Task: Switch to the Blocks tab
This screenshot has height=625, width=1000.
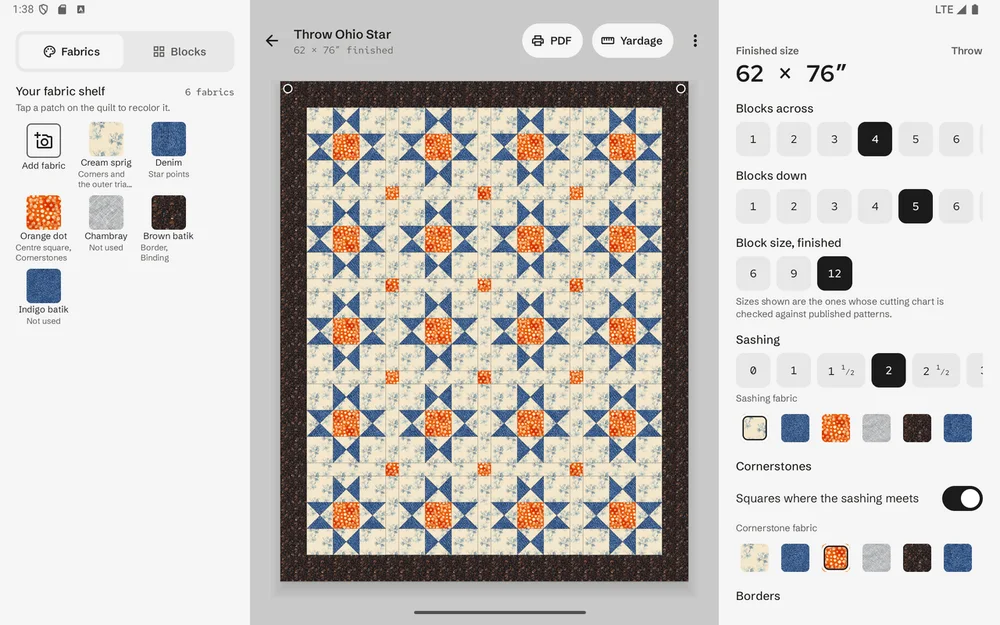Action: point(179,52)
